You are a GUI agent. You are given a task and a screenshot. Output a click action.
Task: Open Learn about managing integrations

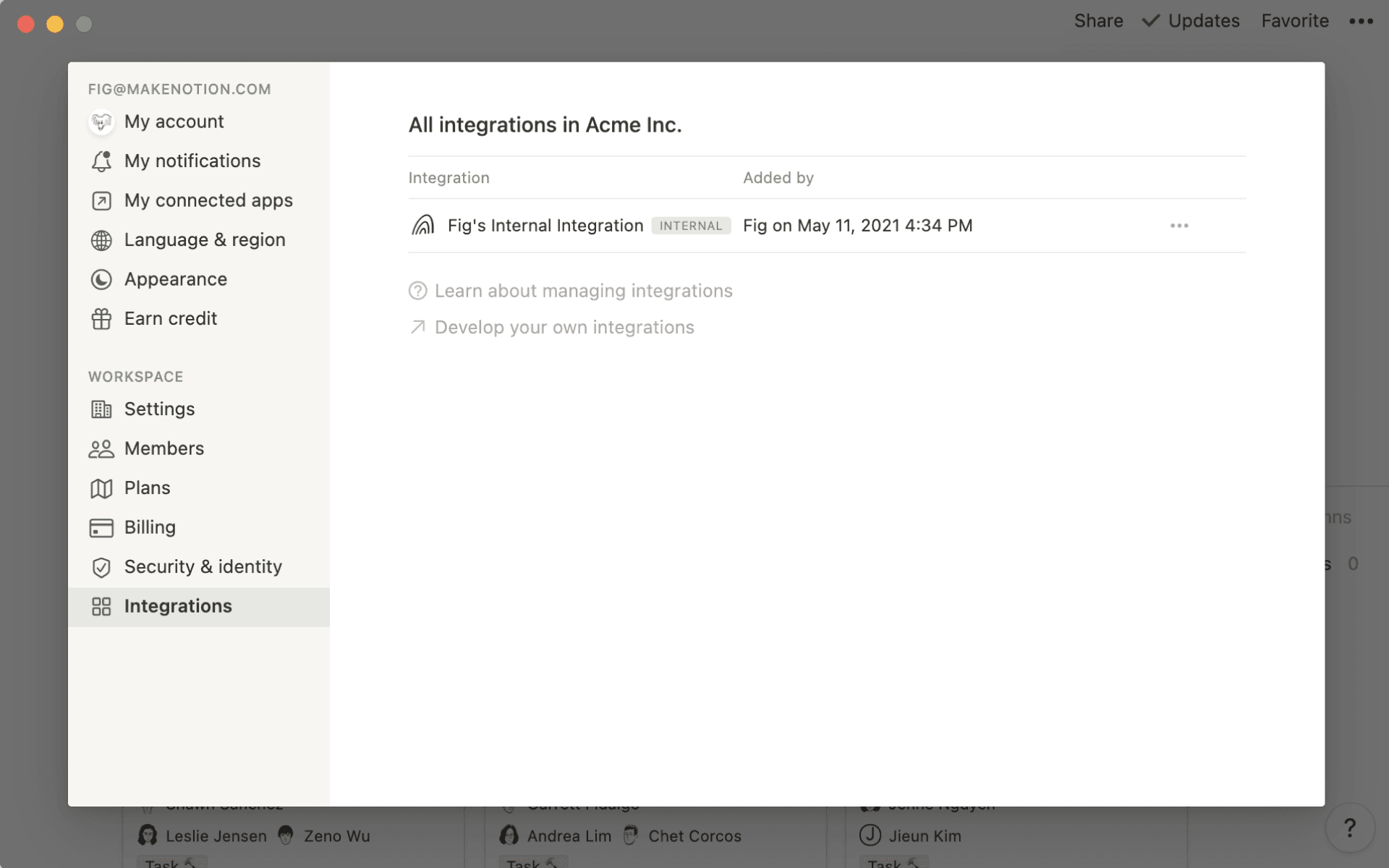(583, 291)
